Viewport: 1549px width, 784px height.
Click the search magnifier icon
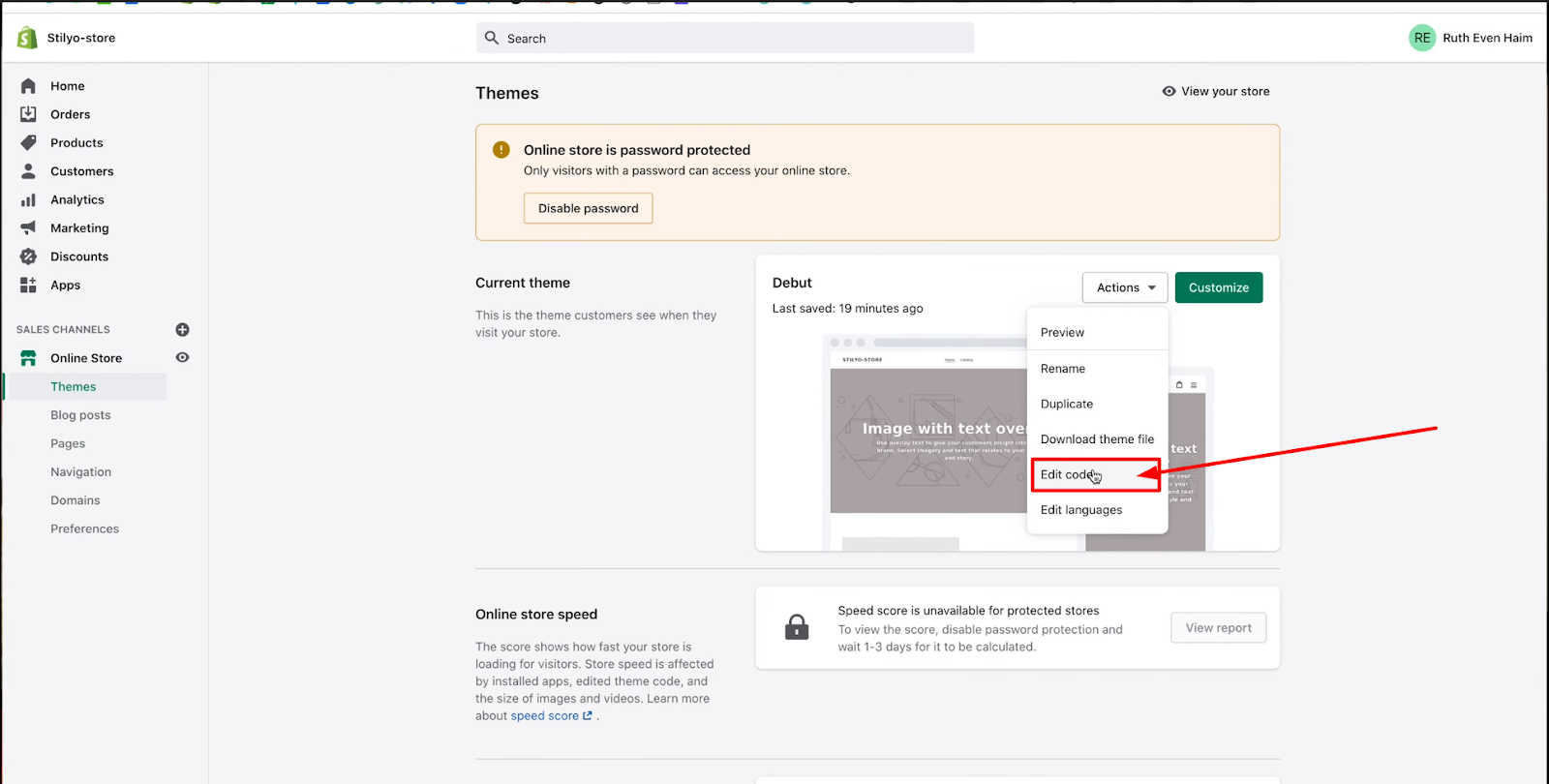click(x=492, y=38)
